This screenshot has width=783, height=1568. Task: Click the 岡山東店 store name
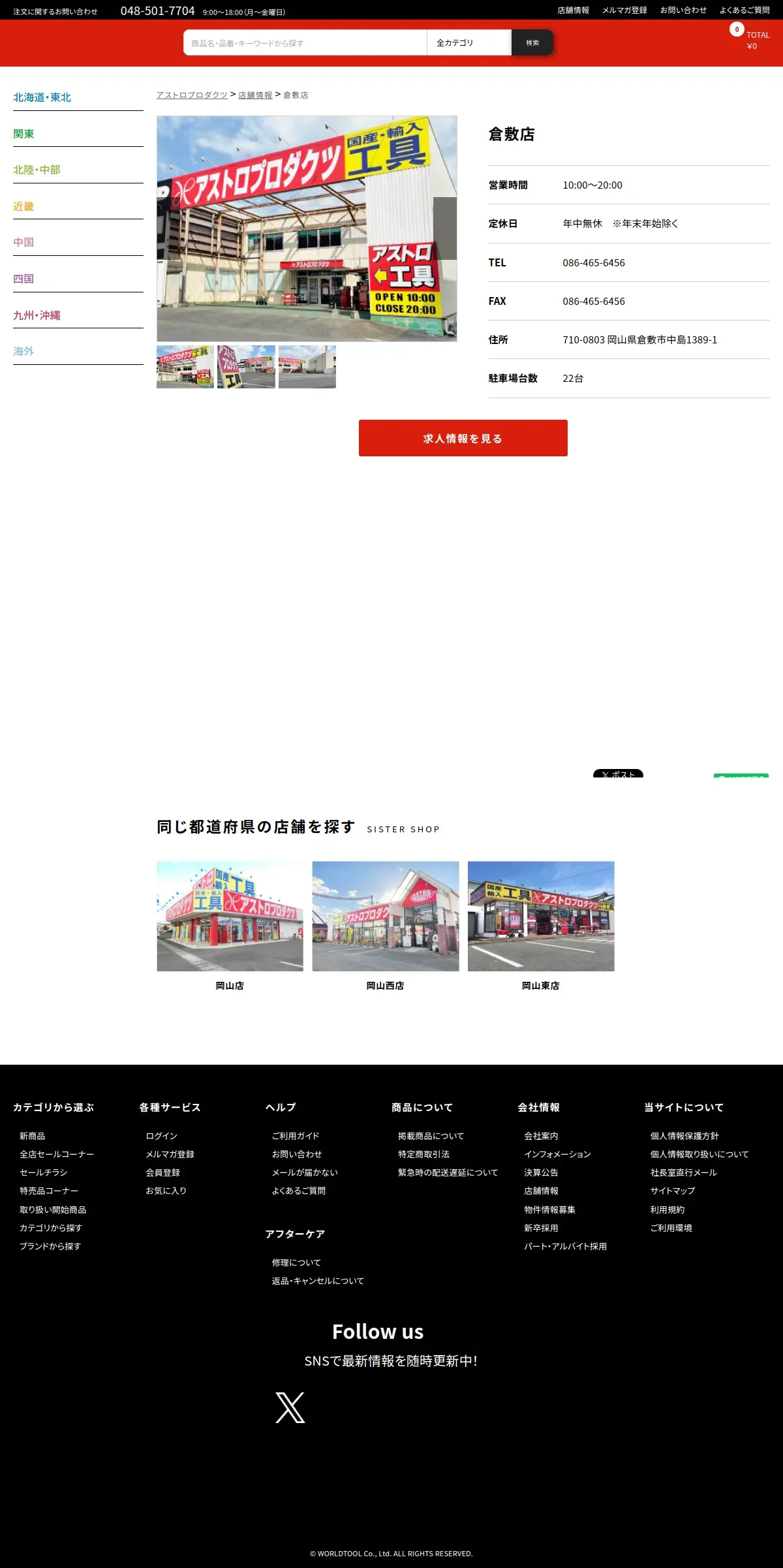[541, 986]
